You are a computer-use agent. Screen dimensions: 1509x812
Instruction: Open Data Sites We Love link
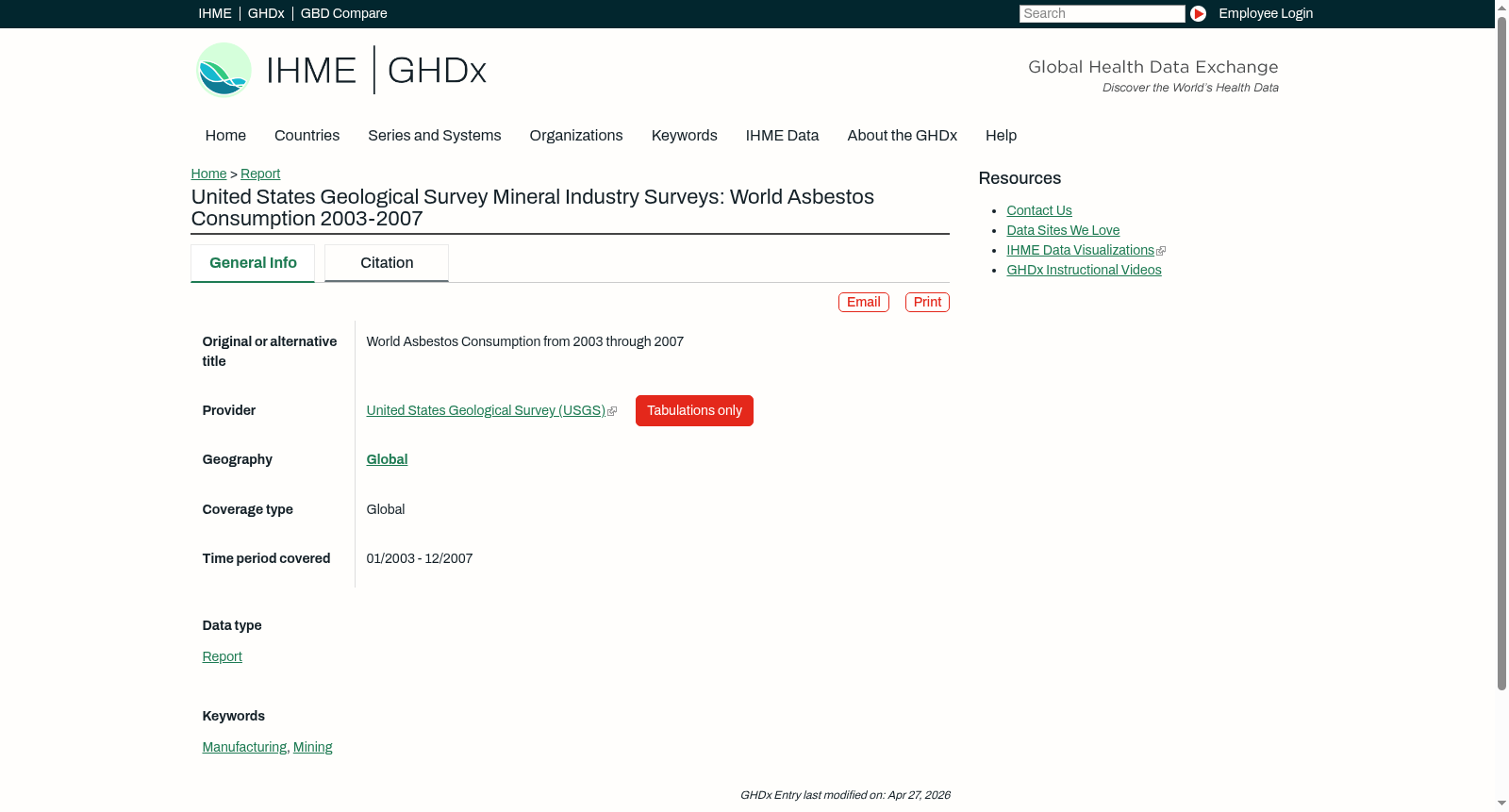pos(1063,230)
